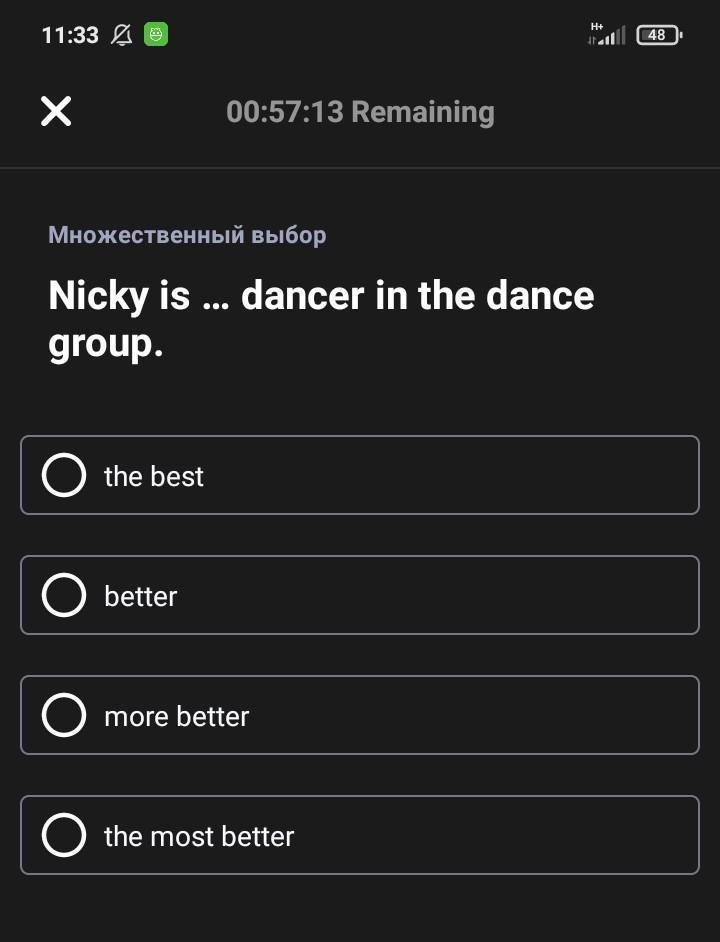
Task: Tap the mobile signal strength bars
Action: pos(612,38)
